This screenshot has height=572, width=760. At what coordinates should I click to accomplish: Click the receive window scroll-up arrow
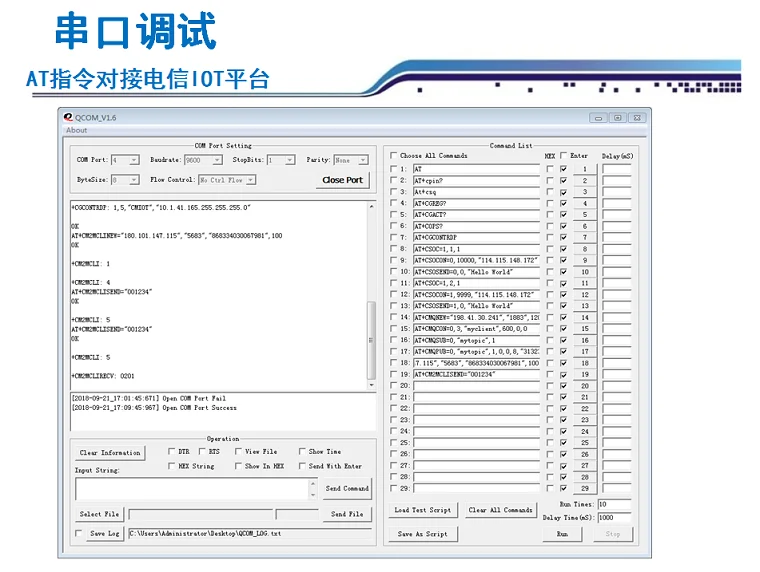371,207
